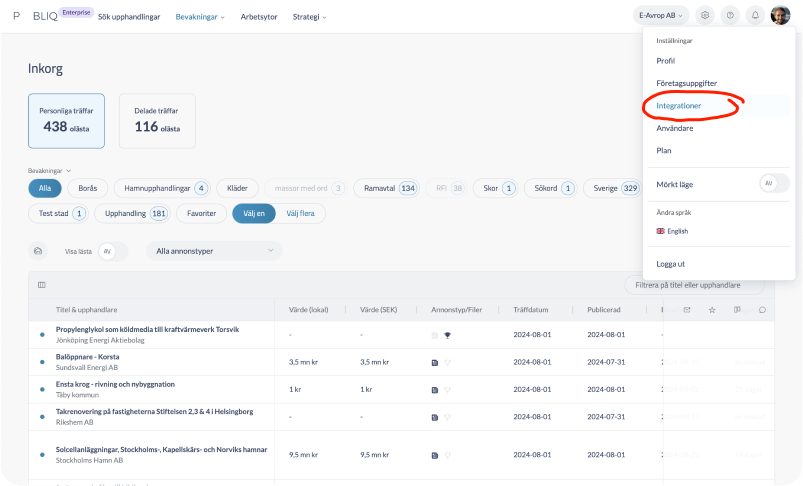Screen dimensions: 803x486
Task: Click the filter by title input field
Action: click(x=694, y=286)
